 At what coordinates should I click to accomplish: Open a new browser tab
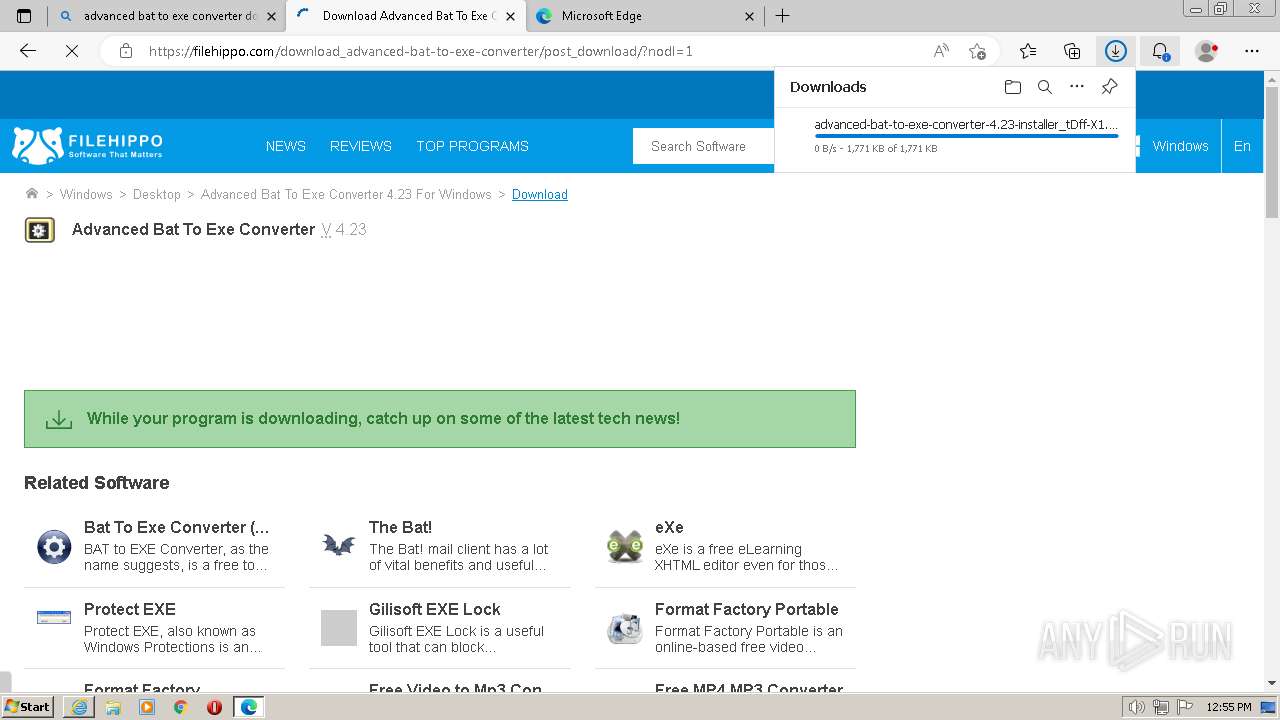[x=783, y=16]
